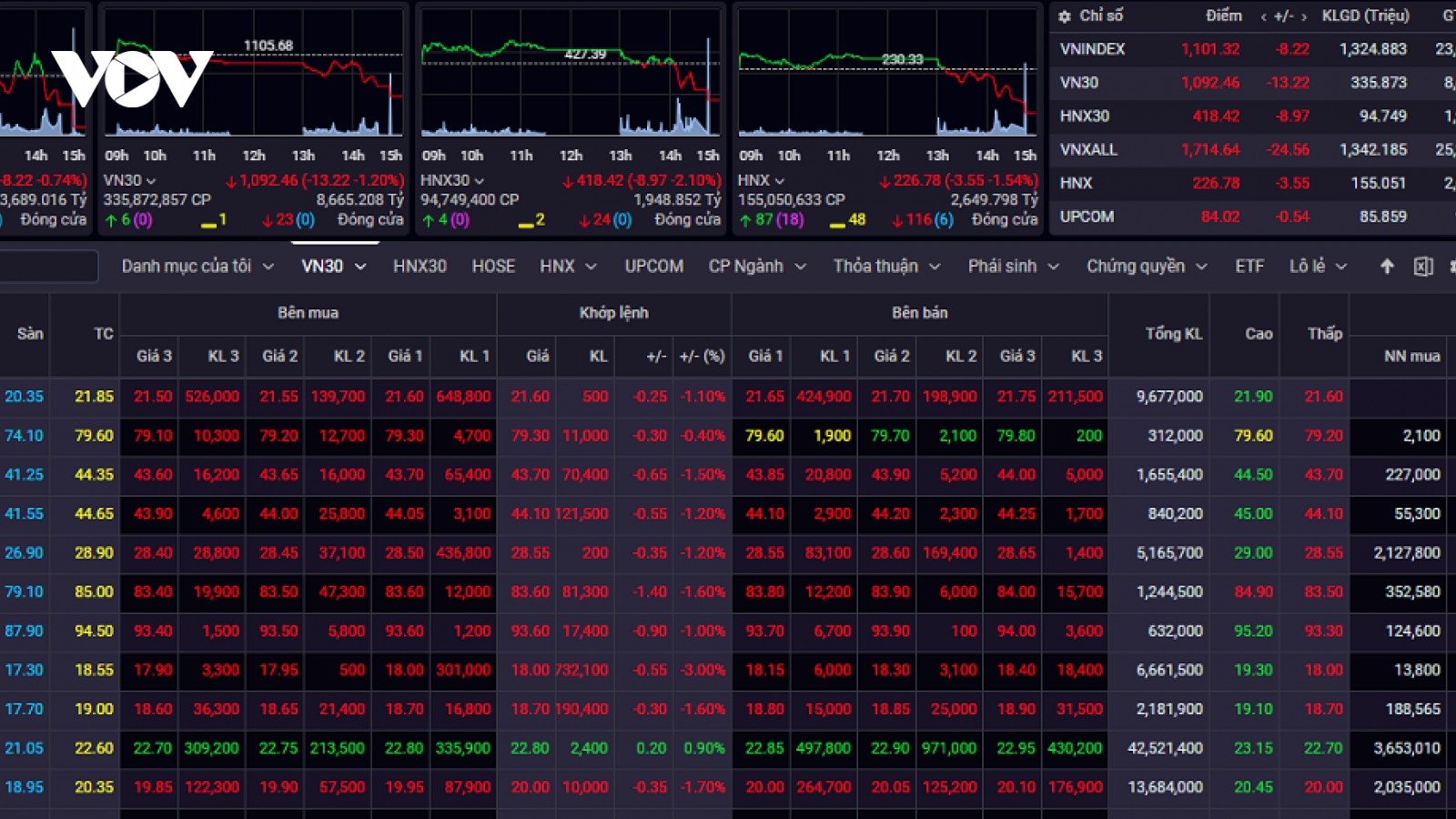Click the scroll-to-top arrow icon

click(x=1387, y=266)
